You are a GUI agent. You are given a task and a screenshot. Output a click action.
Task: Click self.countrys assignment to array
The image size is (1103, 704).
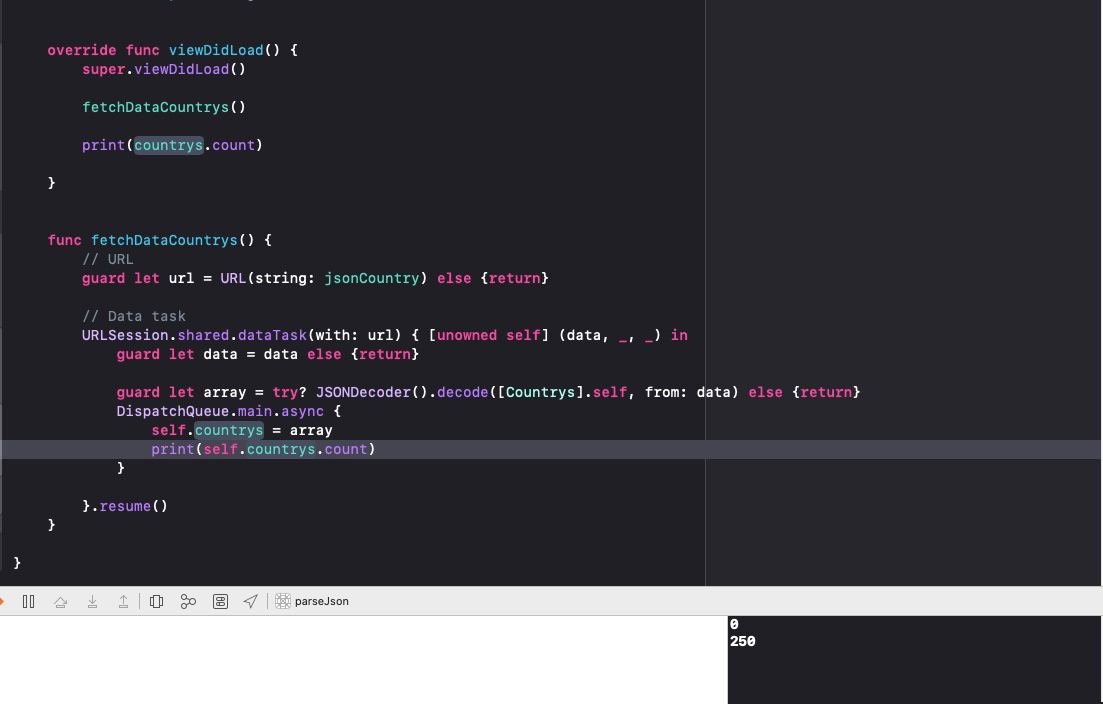tap(242, 430)
